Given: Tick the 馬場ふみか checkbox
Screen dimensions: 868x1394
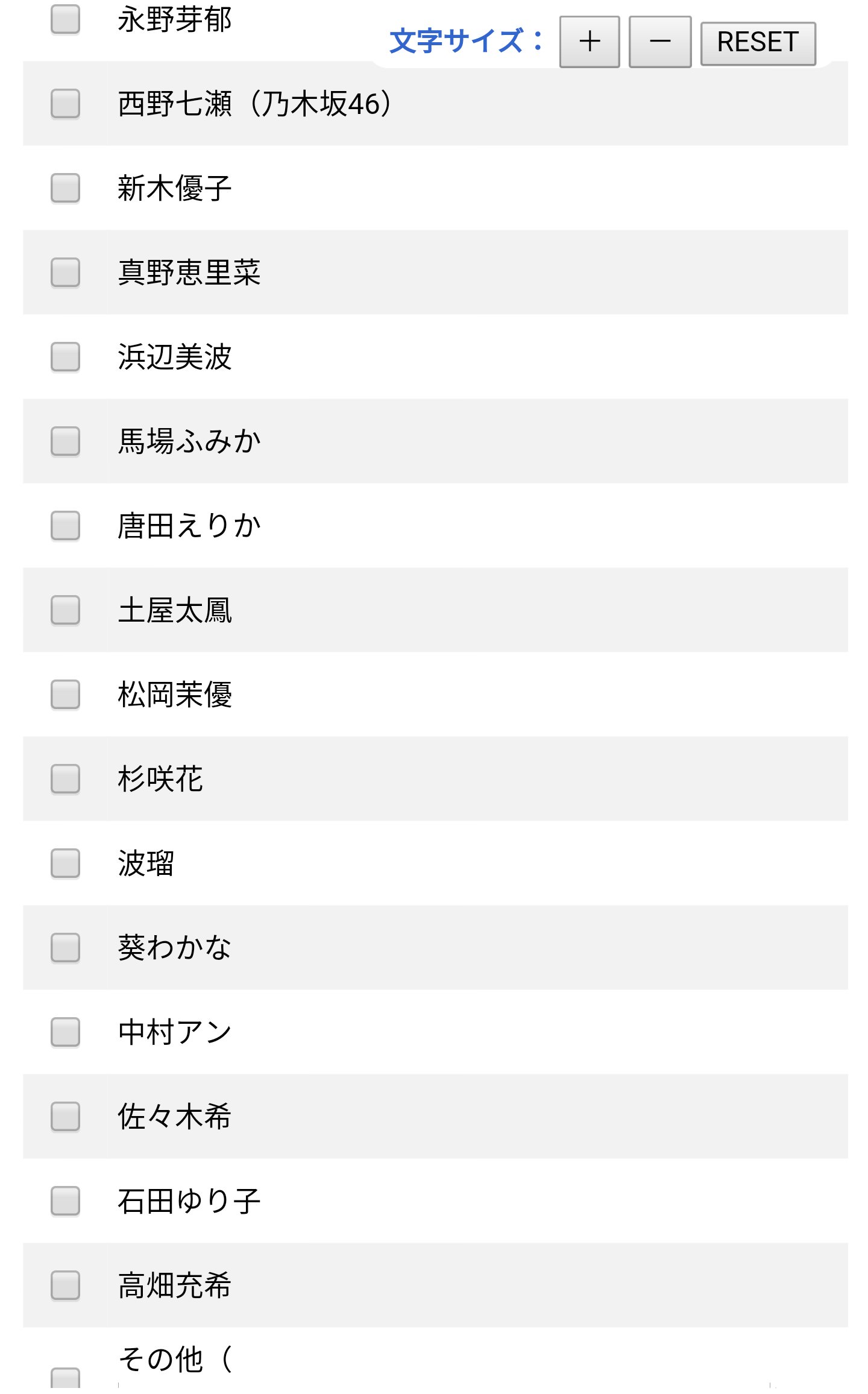Looking at the screenshot, I should [x=66, y=441].
